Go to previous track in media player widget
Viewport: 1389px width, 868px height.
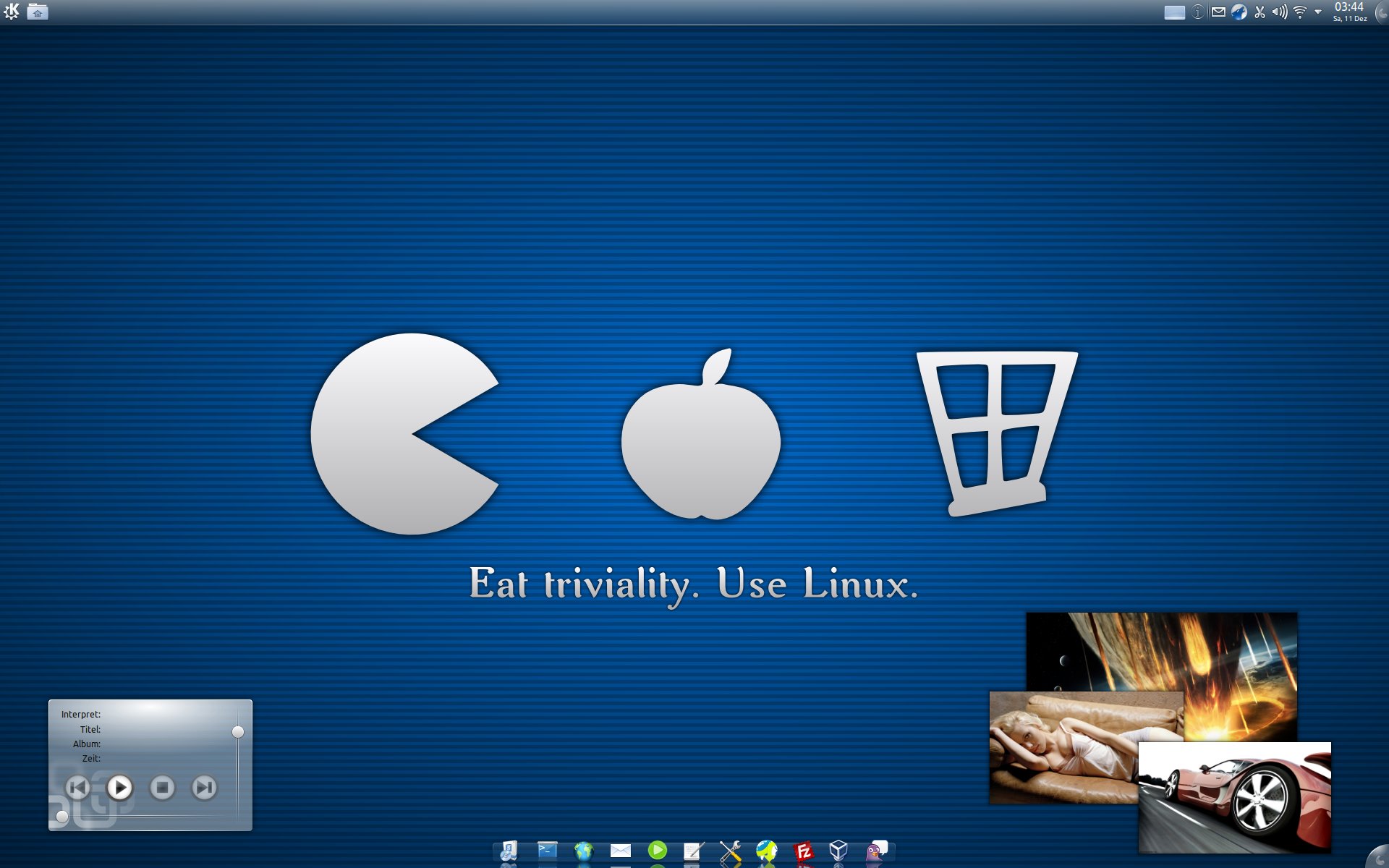coord(77,787)
